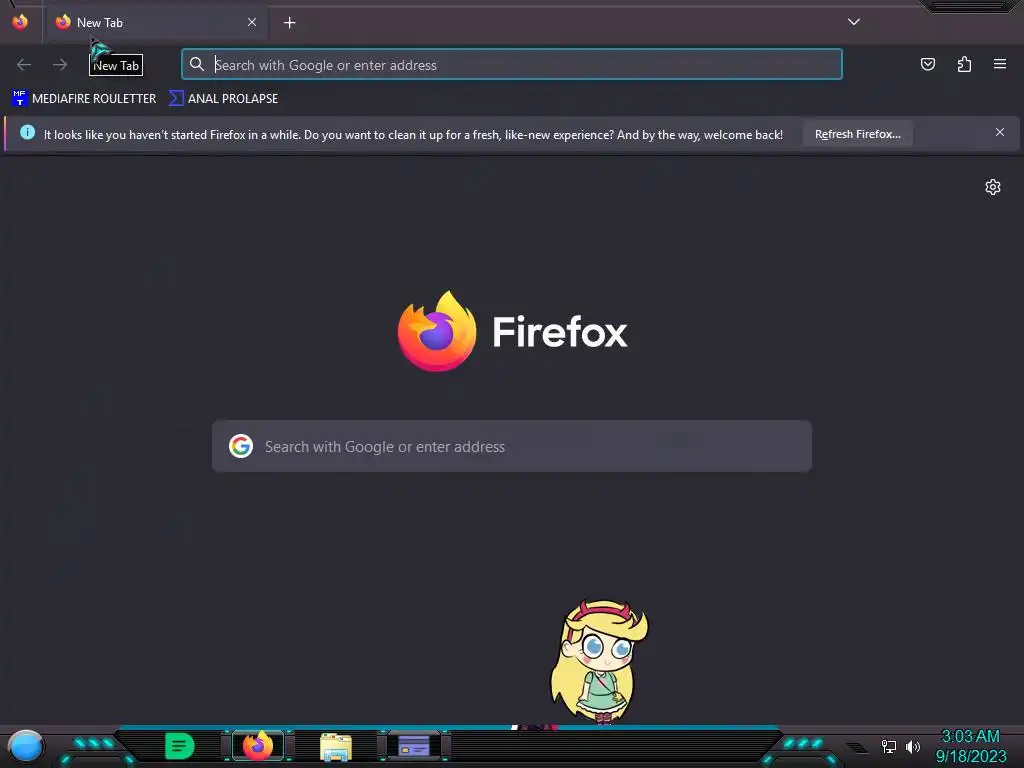Click the clock showing 3:03 AM
The height and width of the screenshot is (768, 1024).
point(970,736)
